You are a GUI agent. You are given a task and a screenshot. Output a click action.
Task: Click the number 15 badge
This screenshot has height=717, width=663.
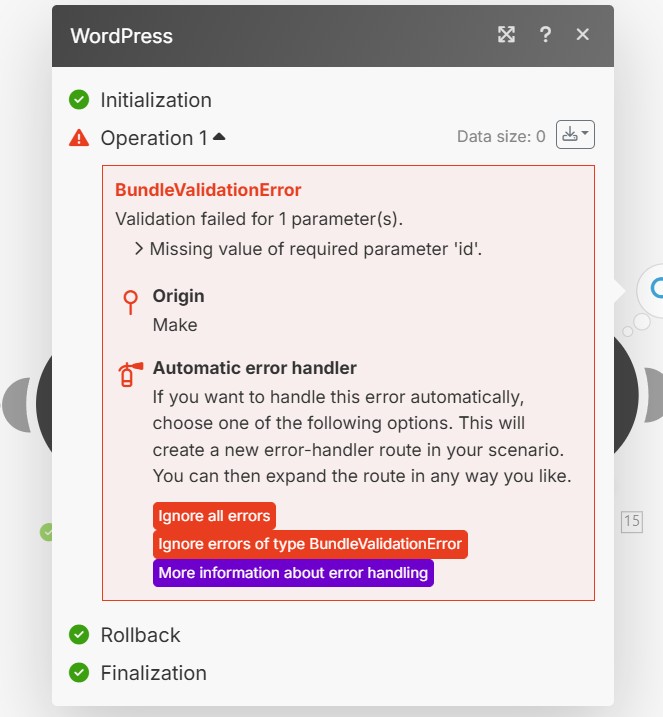point(631,521)
